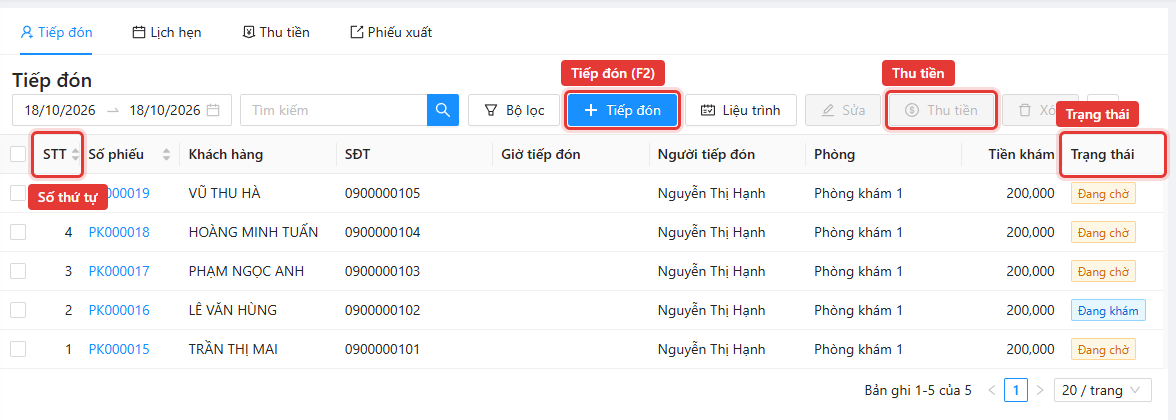1176x420 pixels.
Task: Click Bản ghi 1-5 của 5 text
Action: (918, 390)
